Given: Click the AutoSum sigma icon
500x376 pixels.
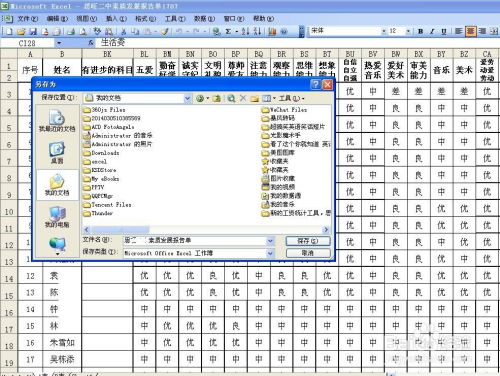Looking at the screenshot, I should (228, 31).
